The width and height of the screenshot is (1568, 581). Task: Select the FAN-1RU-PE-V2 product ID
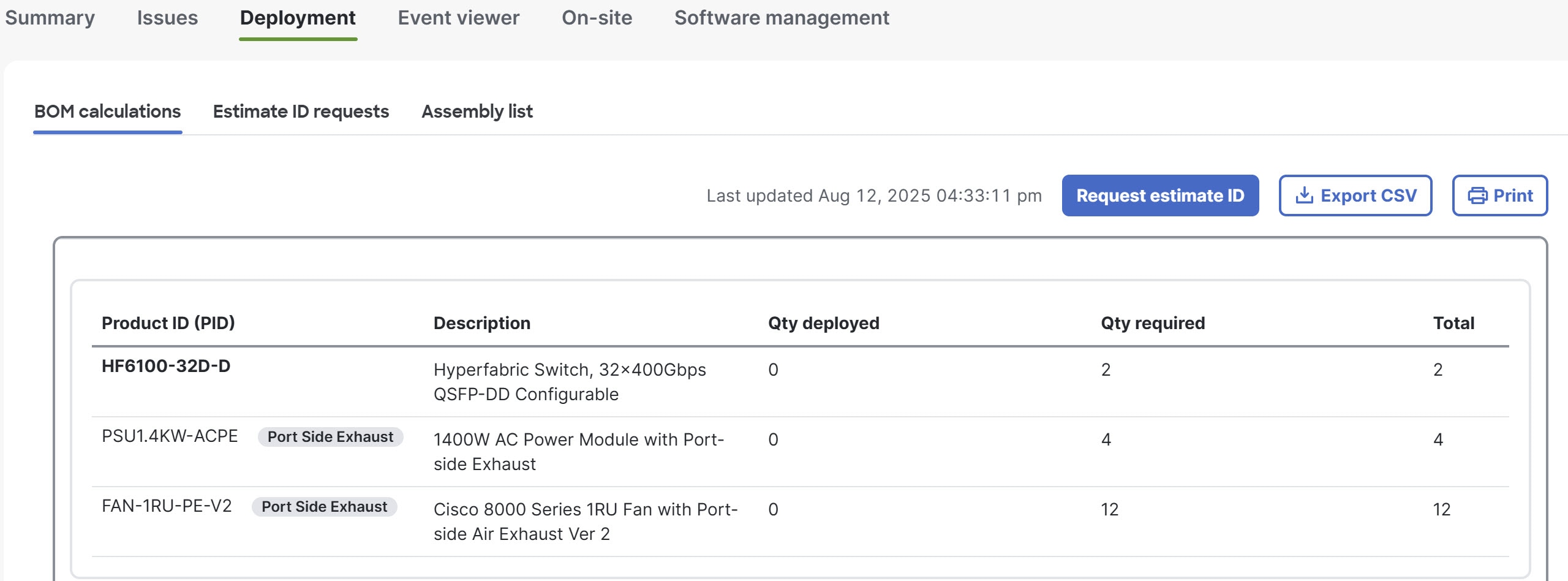pyautogui.click(x=167, y=506)
